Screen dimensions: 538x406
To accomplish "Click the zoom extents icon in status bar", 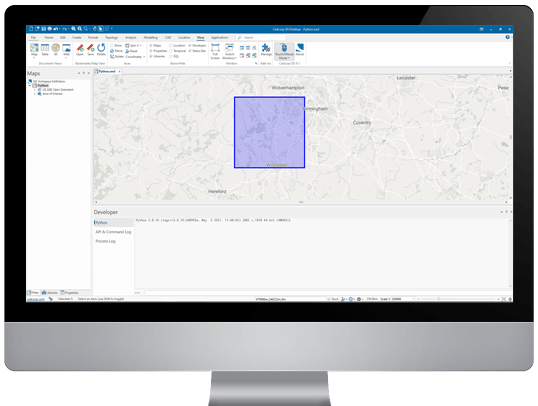I will pyautogui.click(x=504, y=299).
